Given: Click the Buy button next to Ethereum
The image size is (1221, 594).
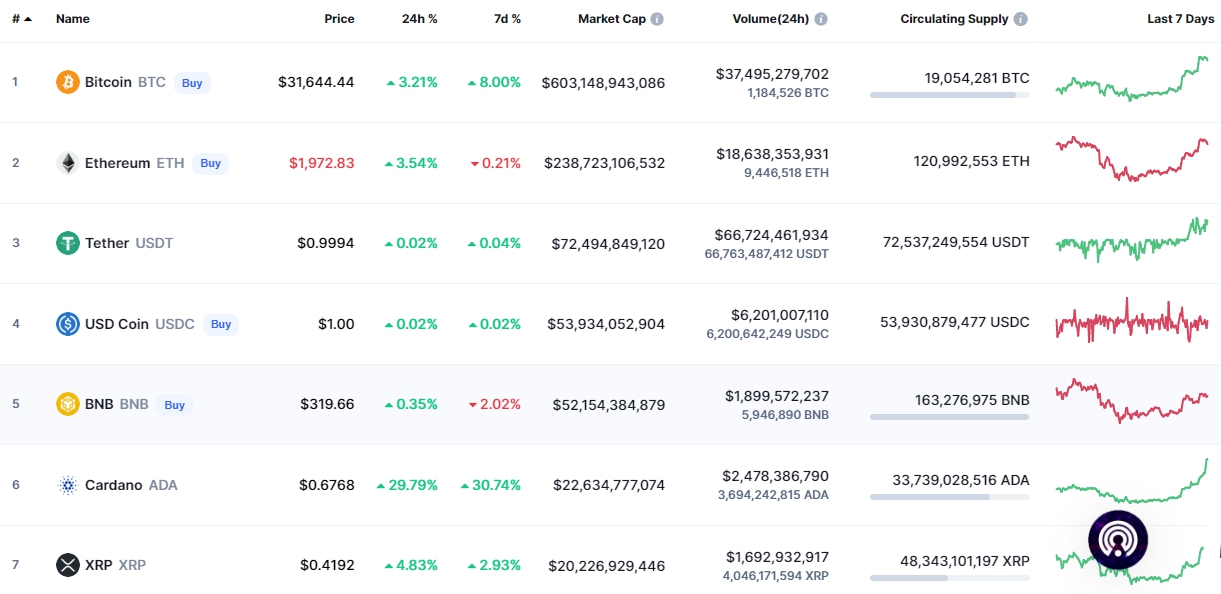Looking at the screenshot, I should click(210, 163).
